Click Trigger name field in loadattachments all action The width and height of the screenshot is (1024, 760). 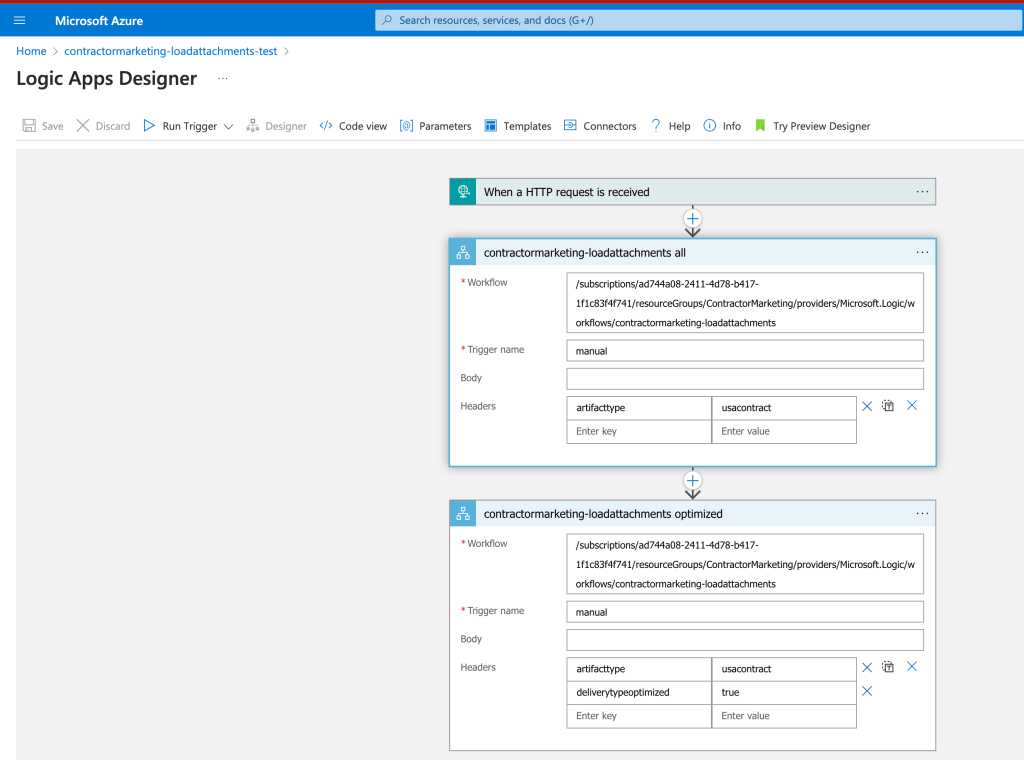click(745, 351)
